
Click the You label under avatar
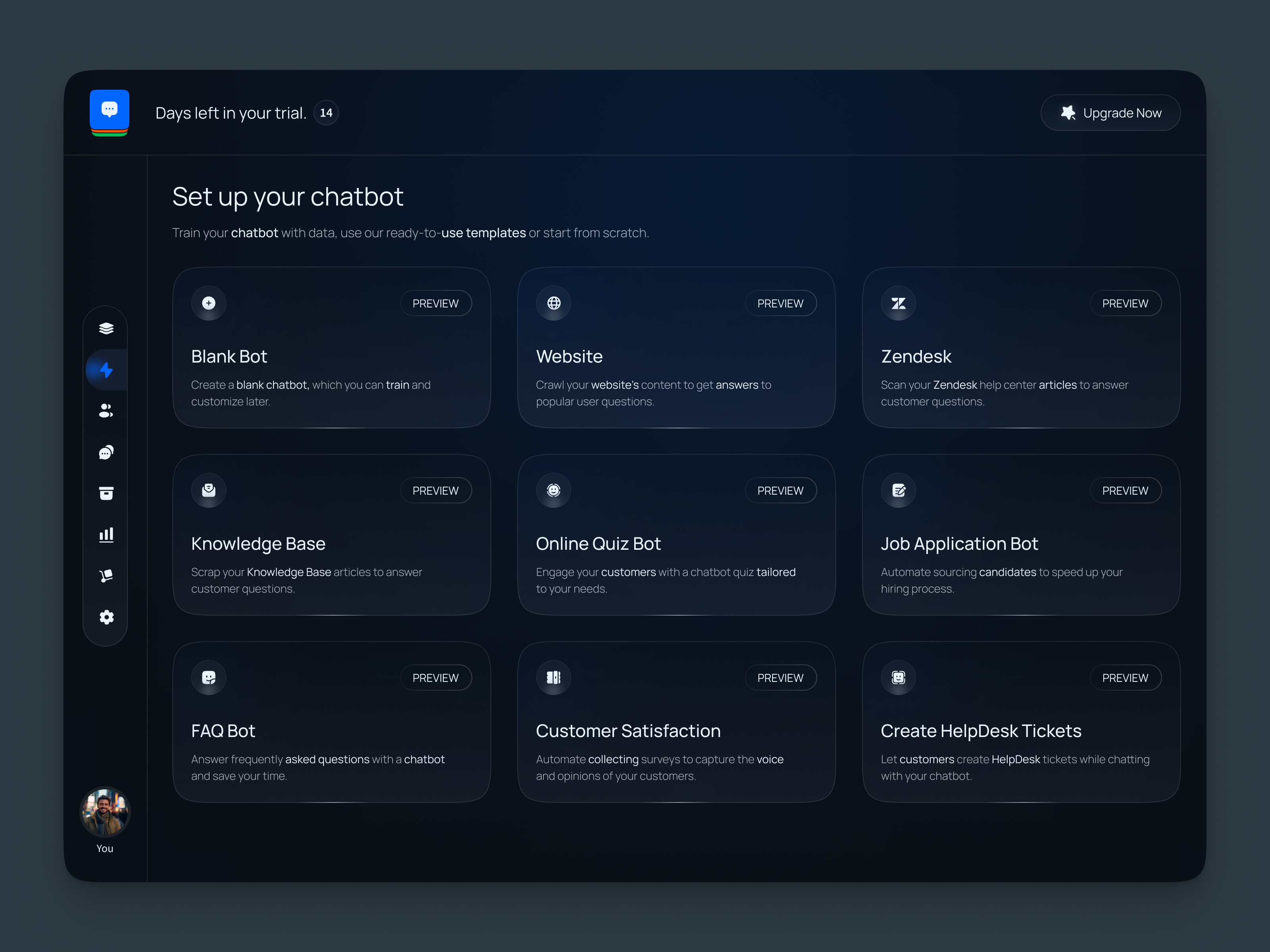point(105,849)
